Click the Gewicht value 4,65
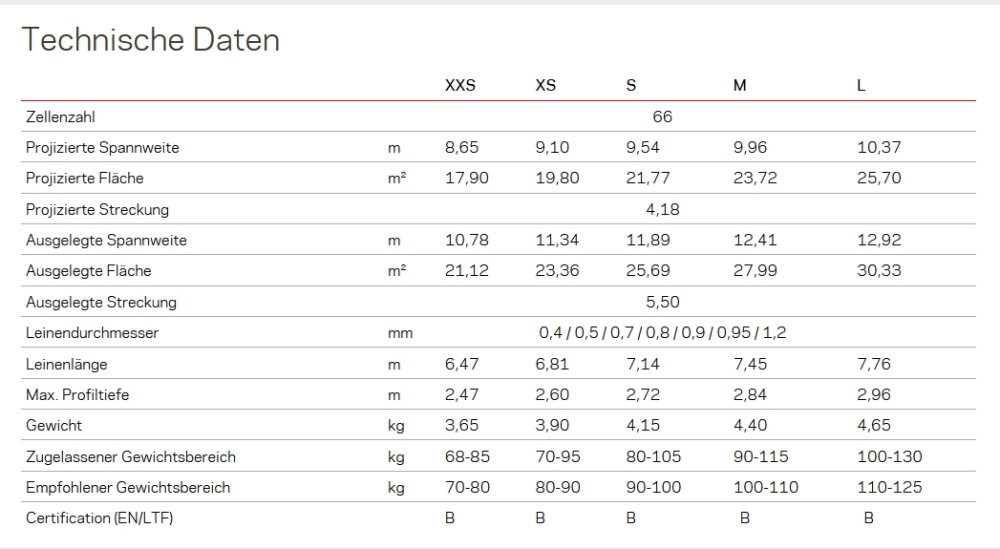Screen dimensions: 1000x549 (x=874, y=425)
